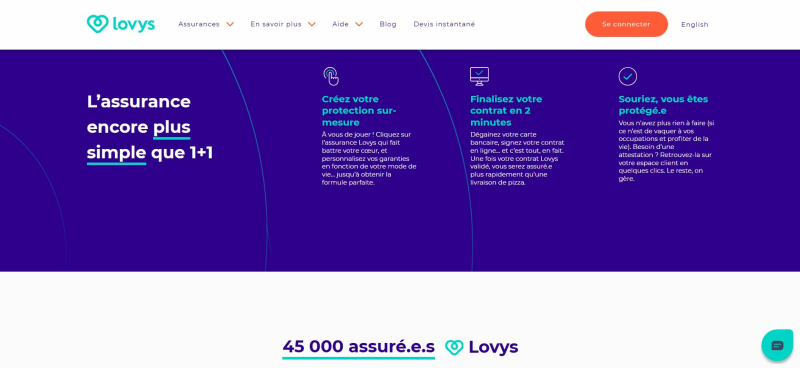Image resolution: width=800 pixels, height=368 pixels.
Task: Click the checkmark circle icon above Souriez
Action: pyautogui.click(x=628, y=77)
